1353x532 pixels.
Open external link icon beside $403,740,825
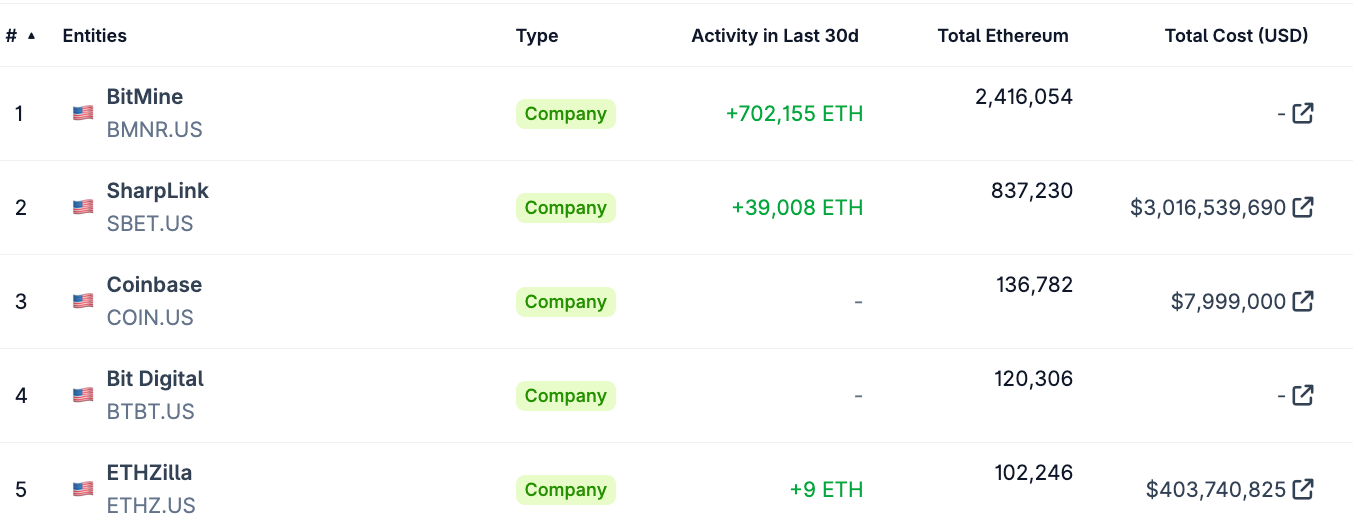point(1302,490)
